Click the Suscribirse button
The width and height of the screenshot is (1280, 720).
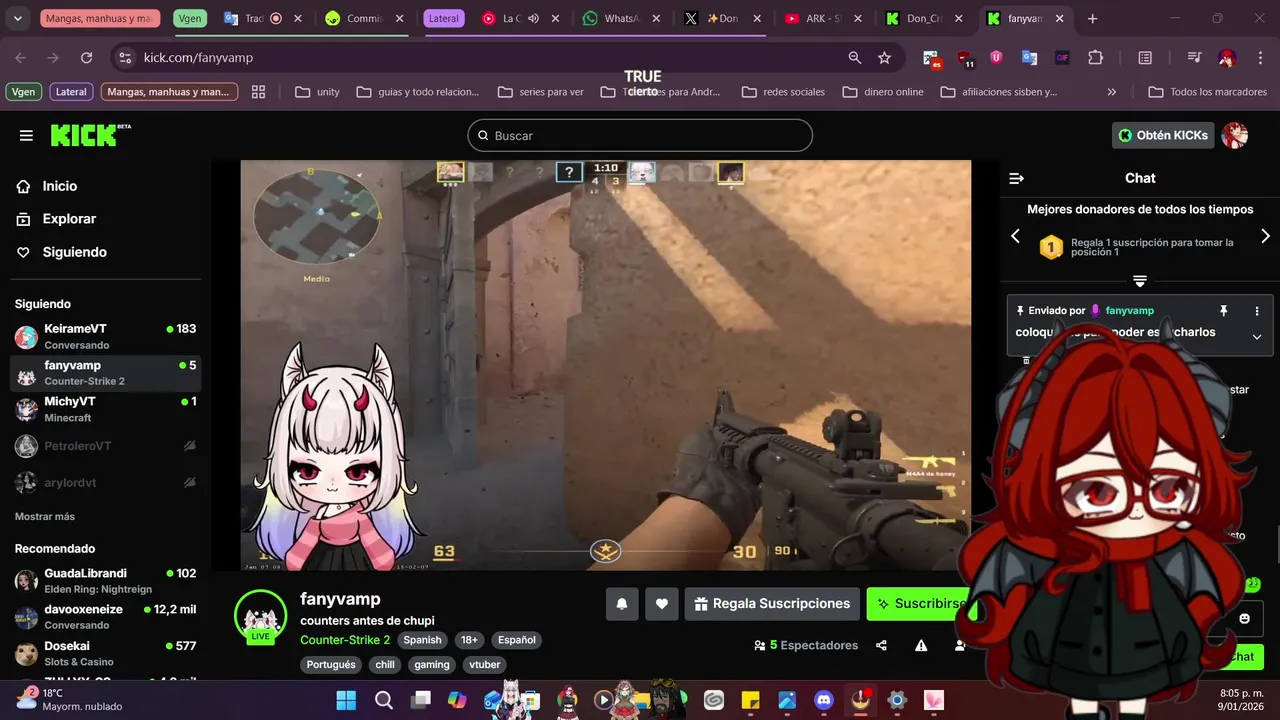918,604
